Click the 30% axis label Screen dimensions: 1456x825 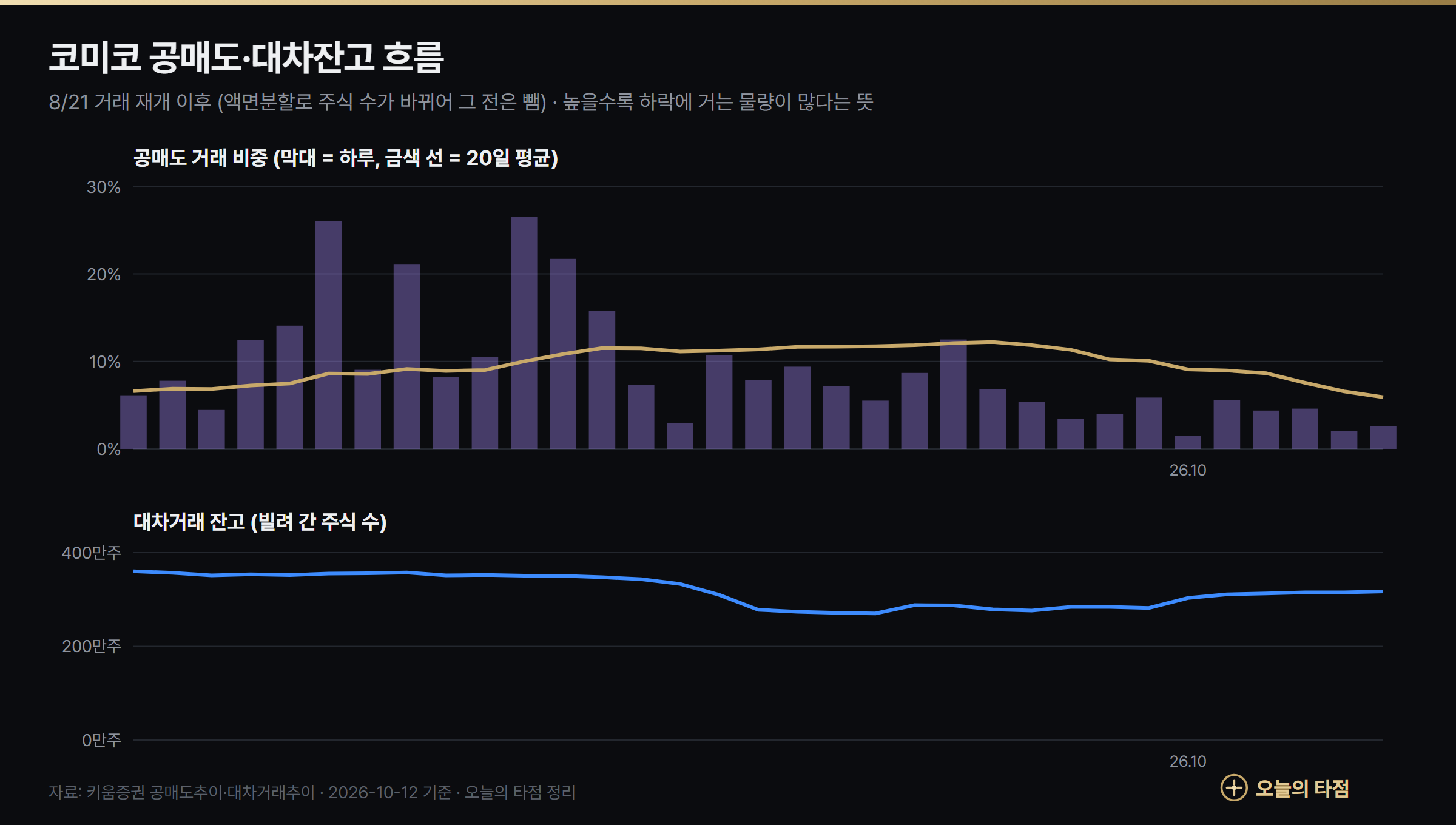[104, 187]
